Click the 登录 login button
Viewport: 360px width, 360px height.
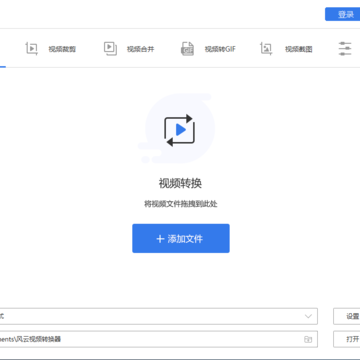tap(343, 14)
